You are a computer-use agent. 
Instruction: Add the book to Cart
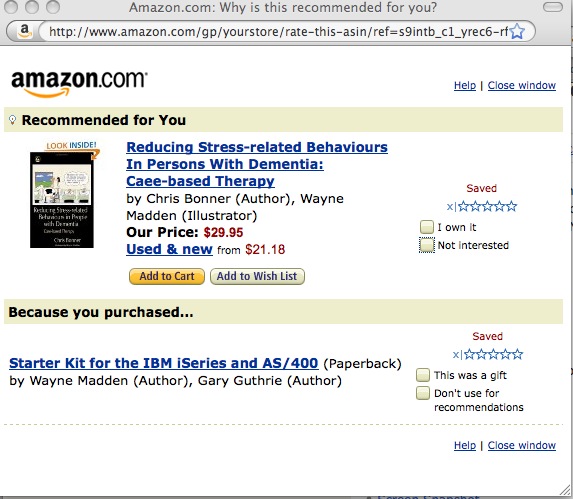(167, 276)
